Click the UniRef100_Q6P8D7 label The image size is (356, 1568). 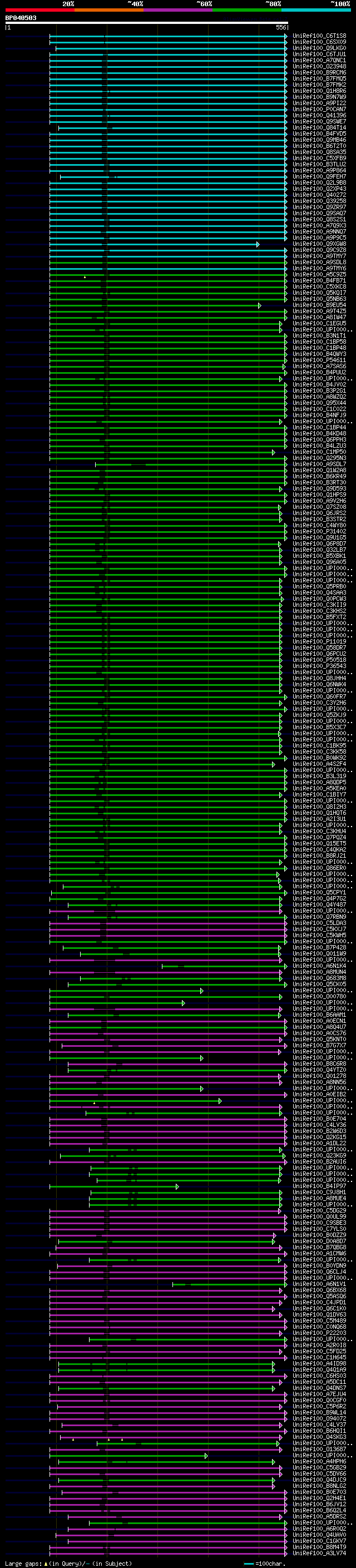tap(319, 543)
